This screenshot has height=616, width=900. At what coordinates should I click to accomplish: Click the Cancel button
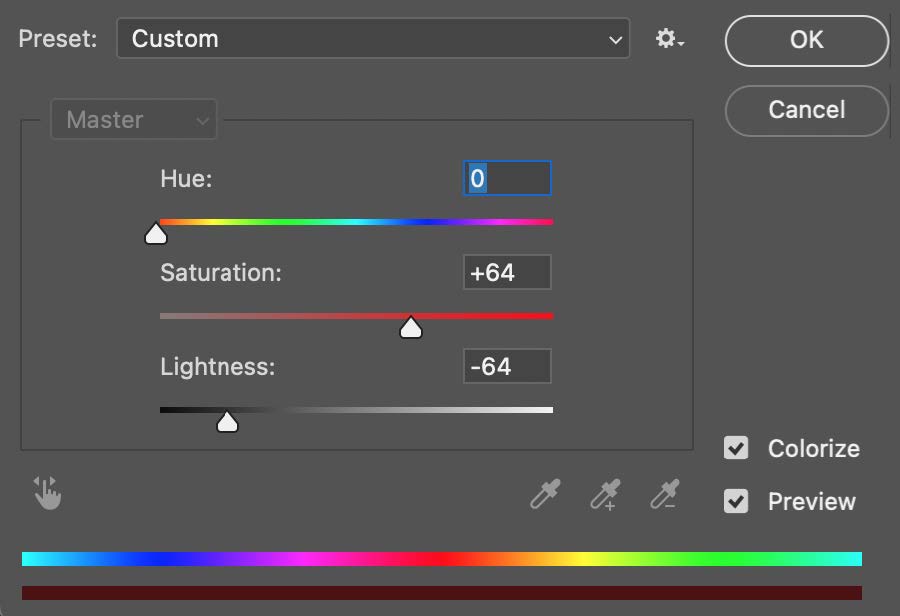pos(806,110)
